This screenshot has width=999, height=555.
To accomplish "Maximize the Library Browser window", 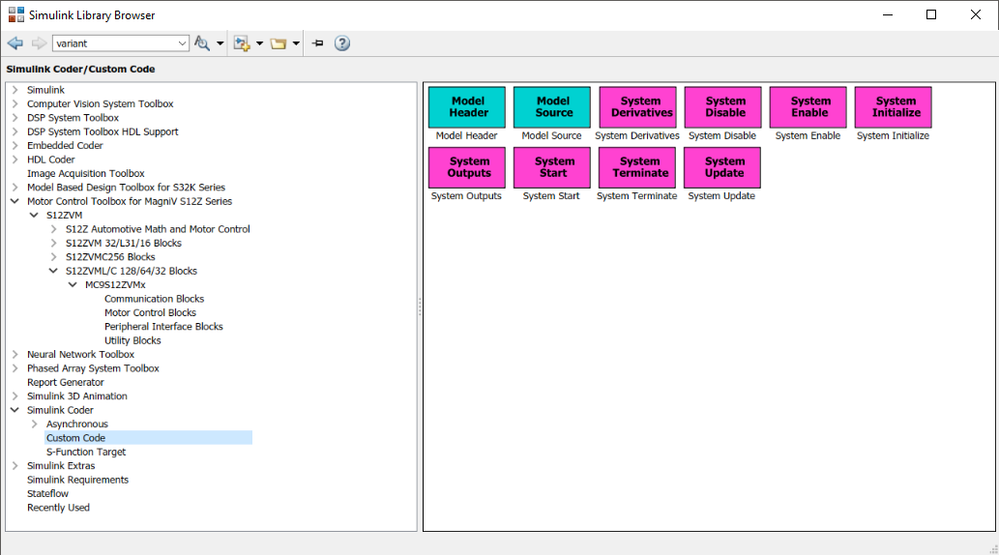I will (931, 15).
